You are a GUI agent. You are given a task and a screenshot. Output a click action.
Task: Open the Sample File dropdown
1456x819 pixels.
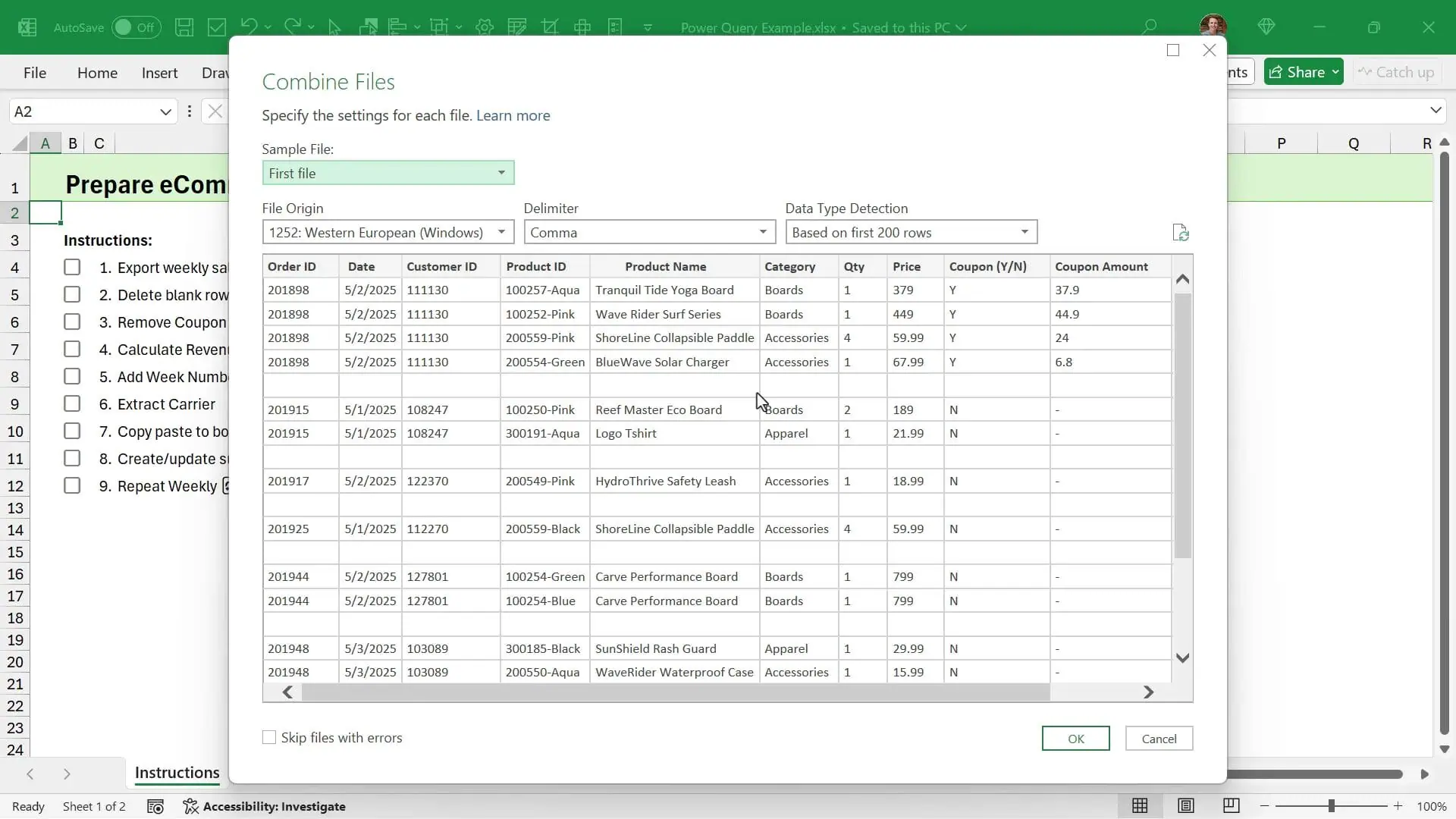point(500,172)
